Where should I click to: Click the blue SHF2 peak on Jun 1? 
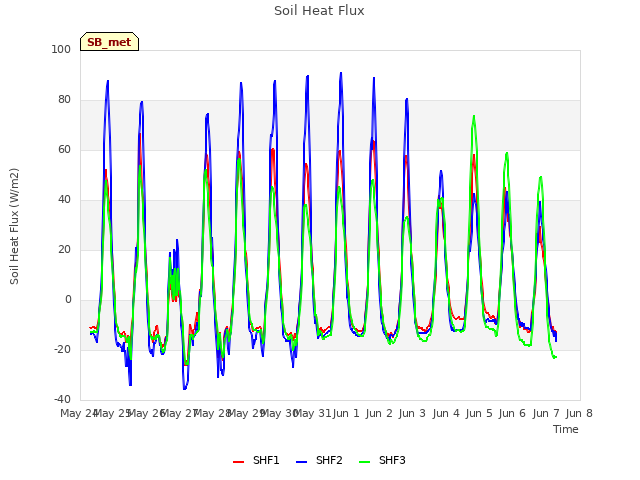[x=341, y=73]
